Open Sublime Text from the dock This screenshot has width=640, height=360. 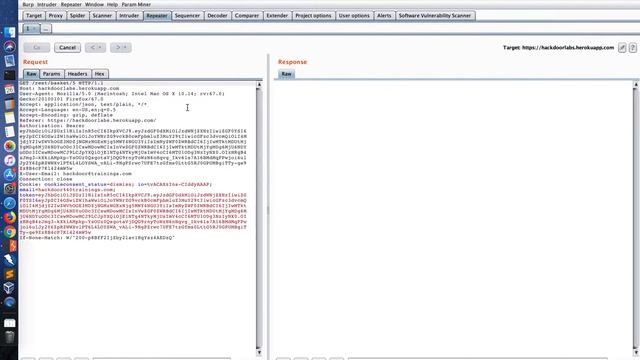pyautogui.click(x=9, y=274)
